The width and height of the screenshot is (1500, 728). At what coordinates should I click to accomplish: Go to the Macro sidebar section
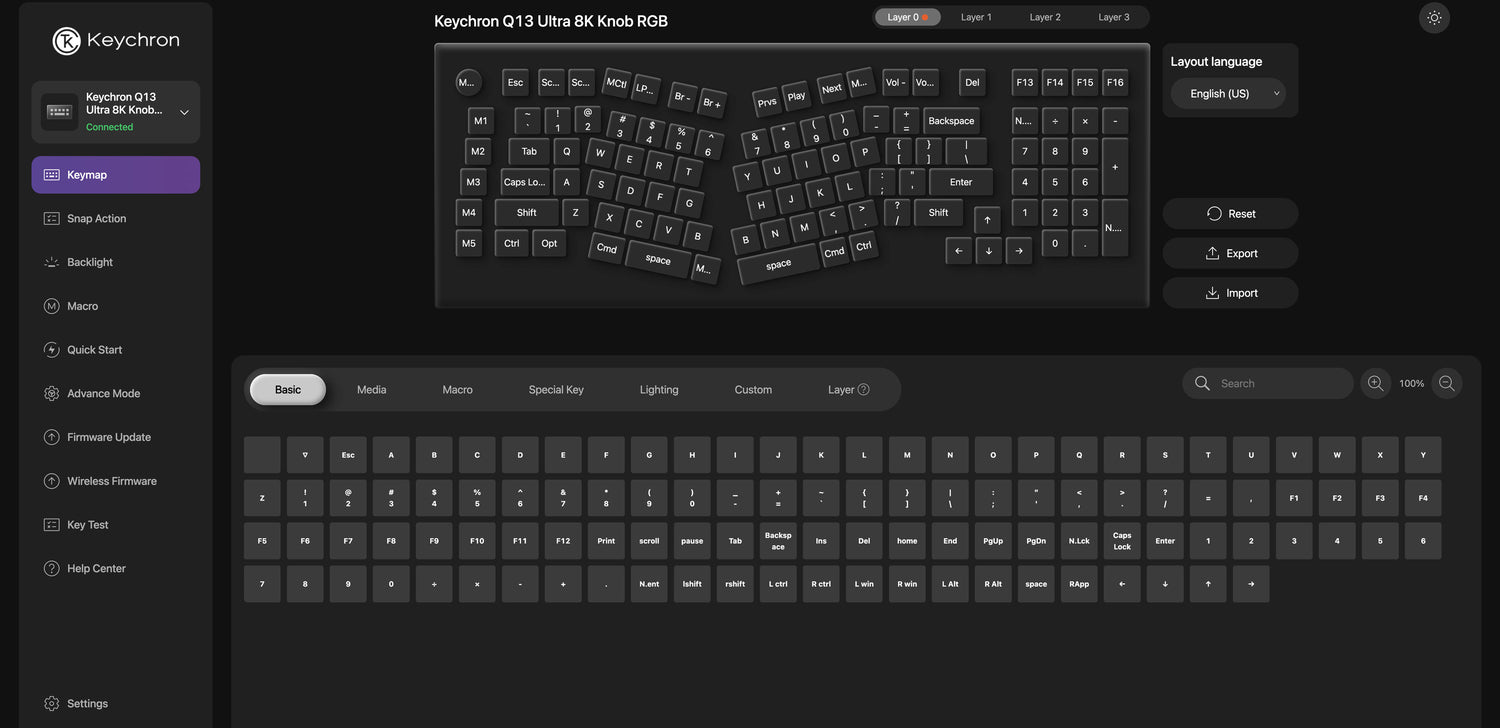(82, 306)
